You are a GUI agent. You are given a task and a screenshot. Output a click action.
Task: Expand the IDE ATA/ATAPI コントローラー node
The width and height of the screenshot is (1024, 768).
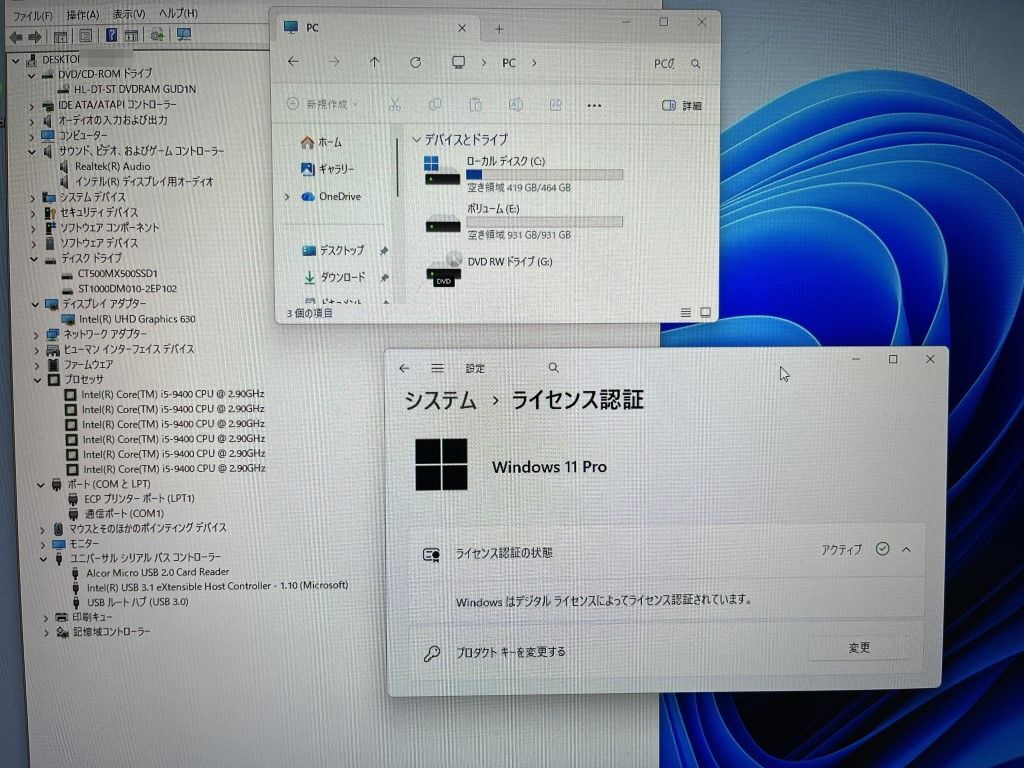(32, 106)
